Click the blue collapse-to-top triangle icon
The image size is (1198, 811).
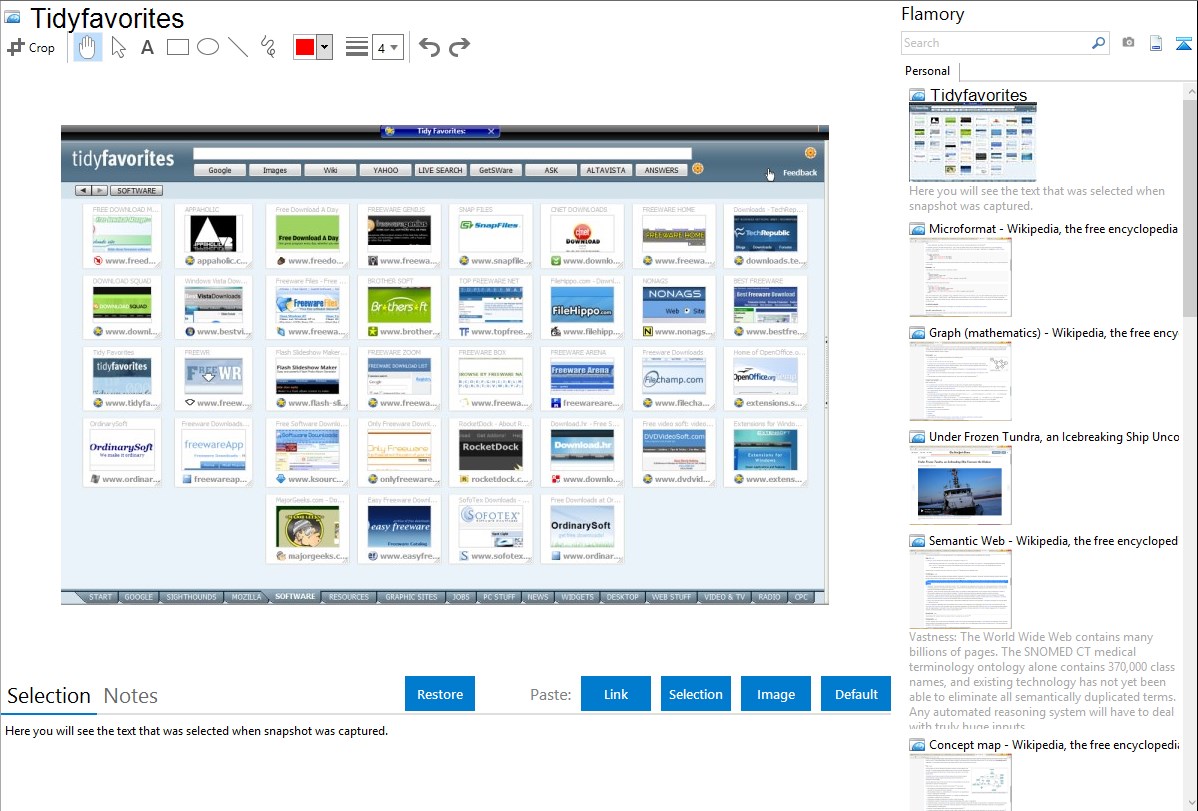pos(1183,44)
